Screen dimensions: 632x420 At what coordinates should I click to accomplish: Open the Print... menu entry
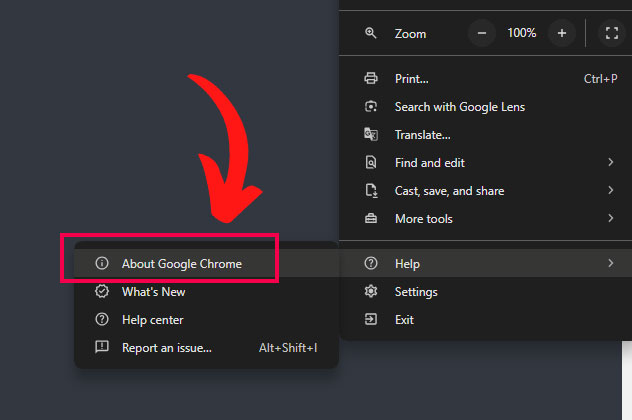(x=486, y=79)
